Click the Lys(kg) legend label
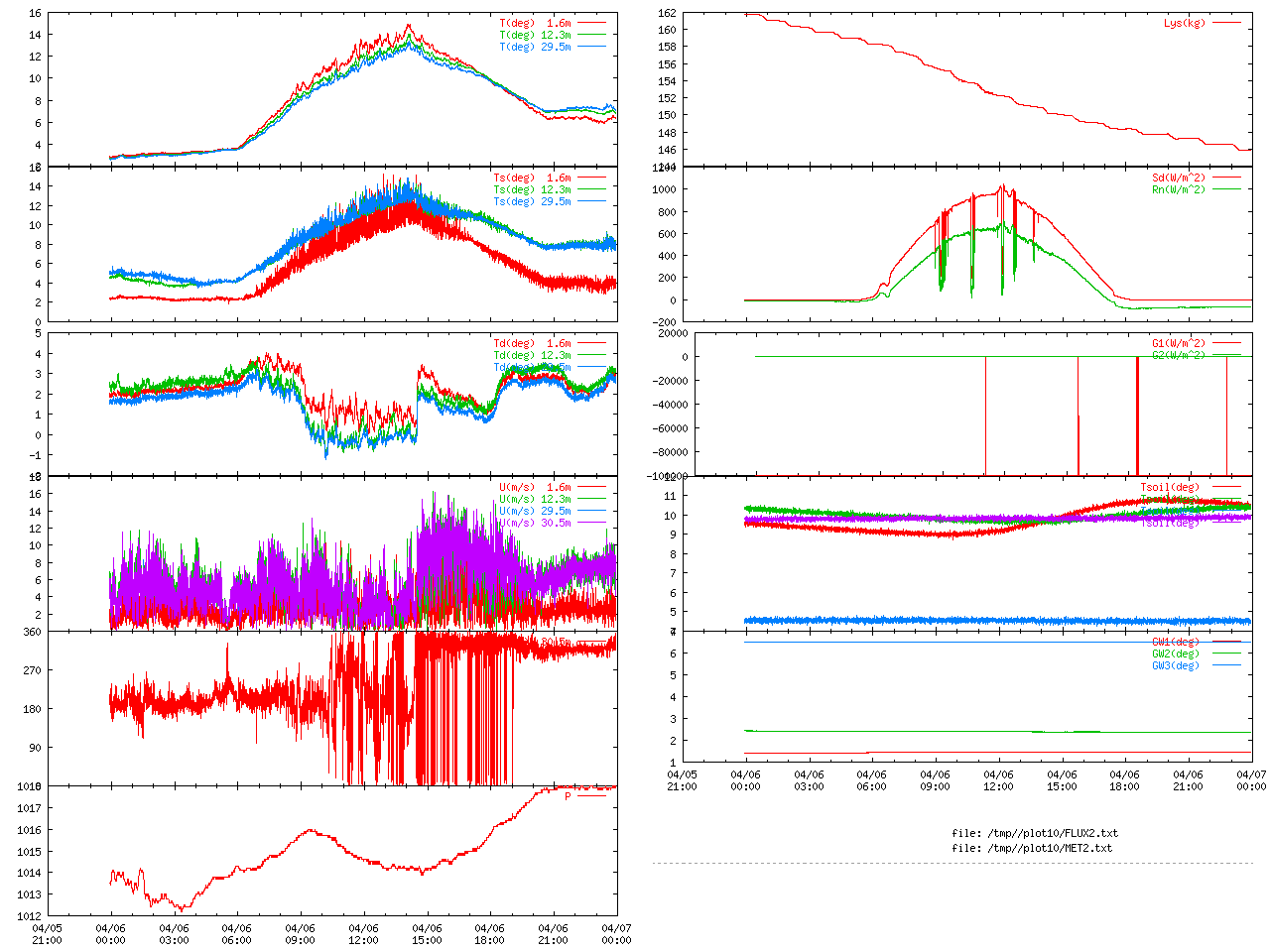This screenshot has width=1270, height=952. pos(1184,23)
